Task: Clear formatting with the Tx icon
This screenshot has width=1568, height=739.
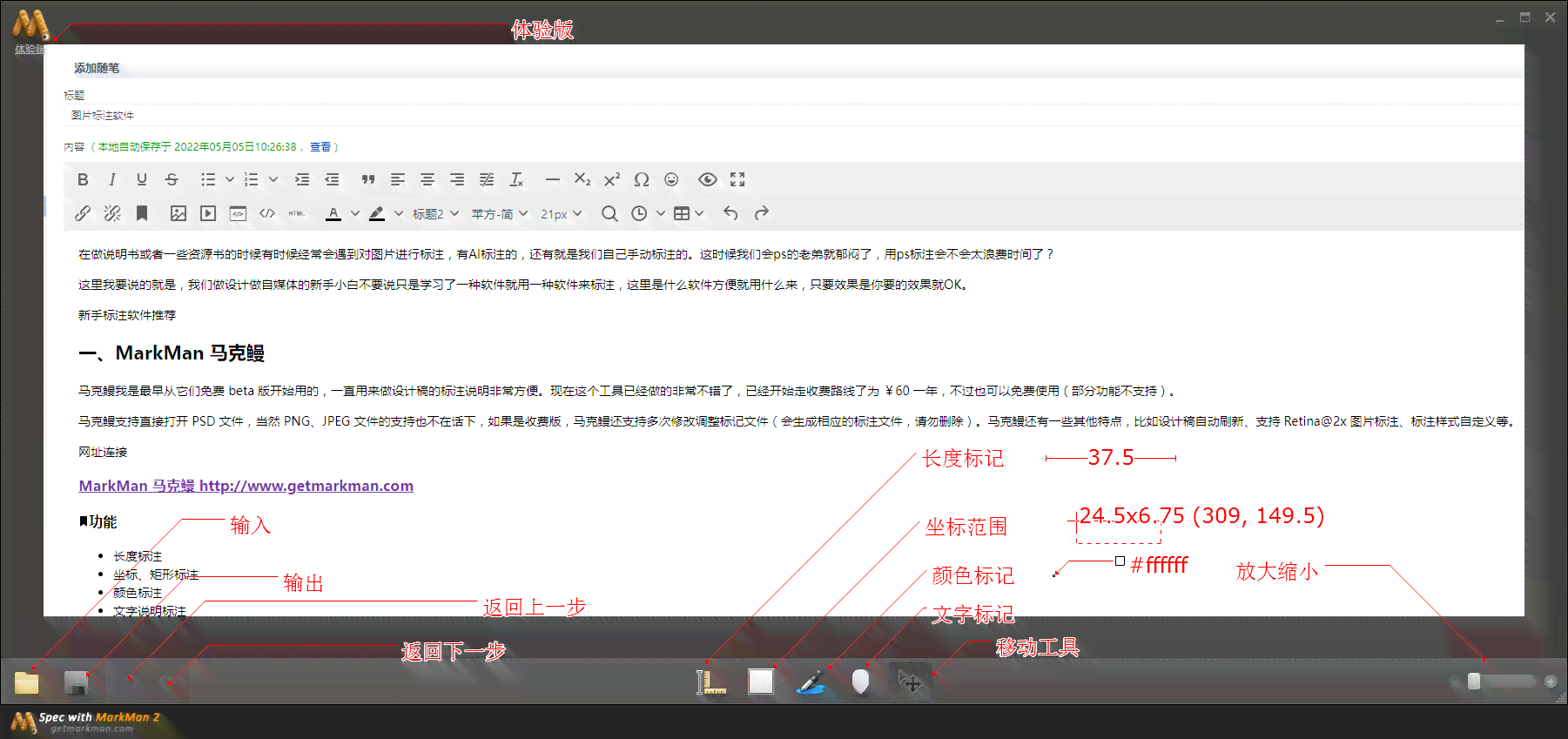Action: point(516,179)
